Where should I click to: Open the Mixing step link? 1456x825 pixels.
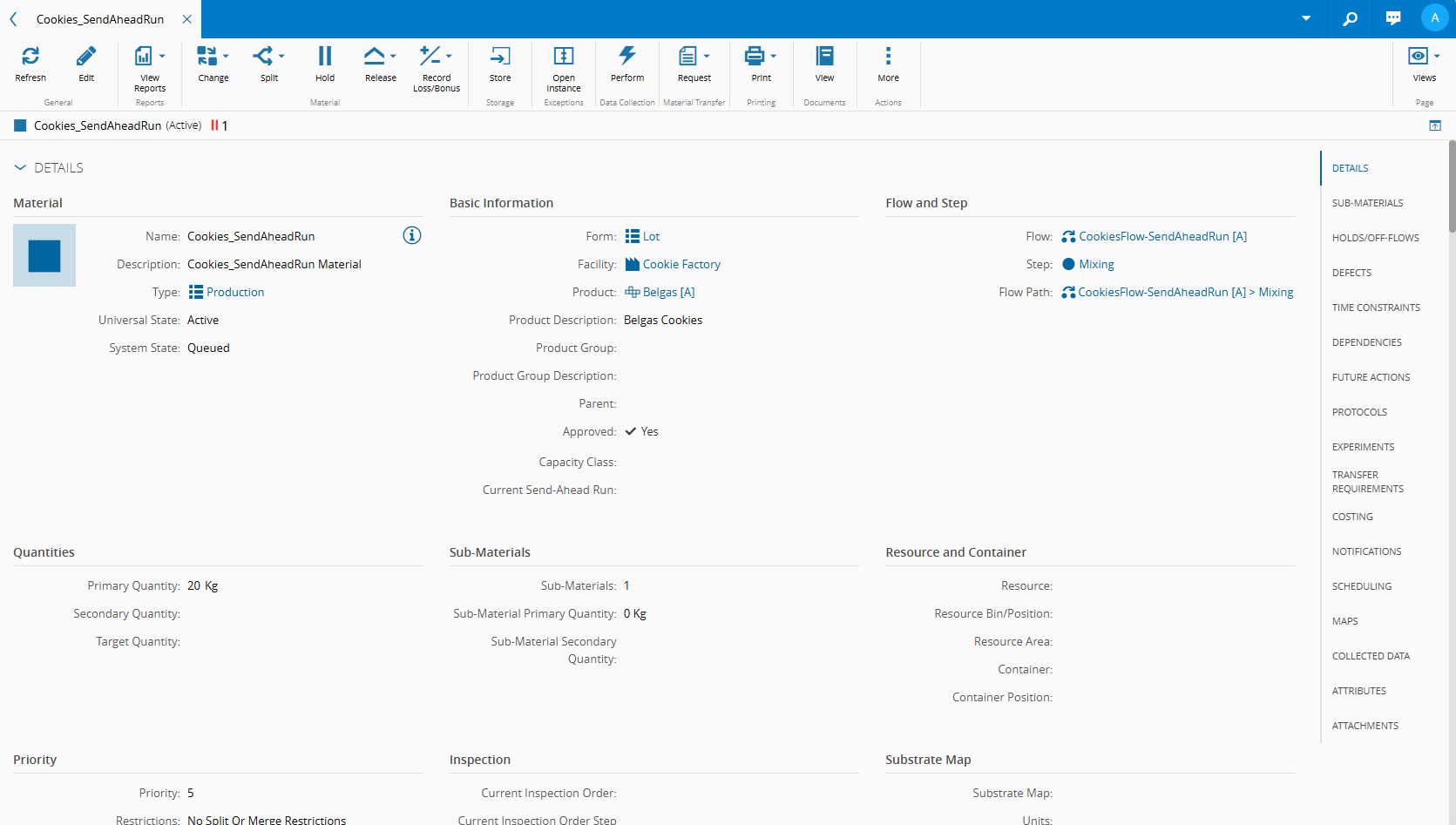[1096, 264]
